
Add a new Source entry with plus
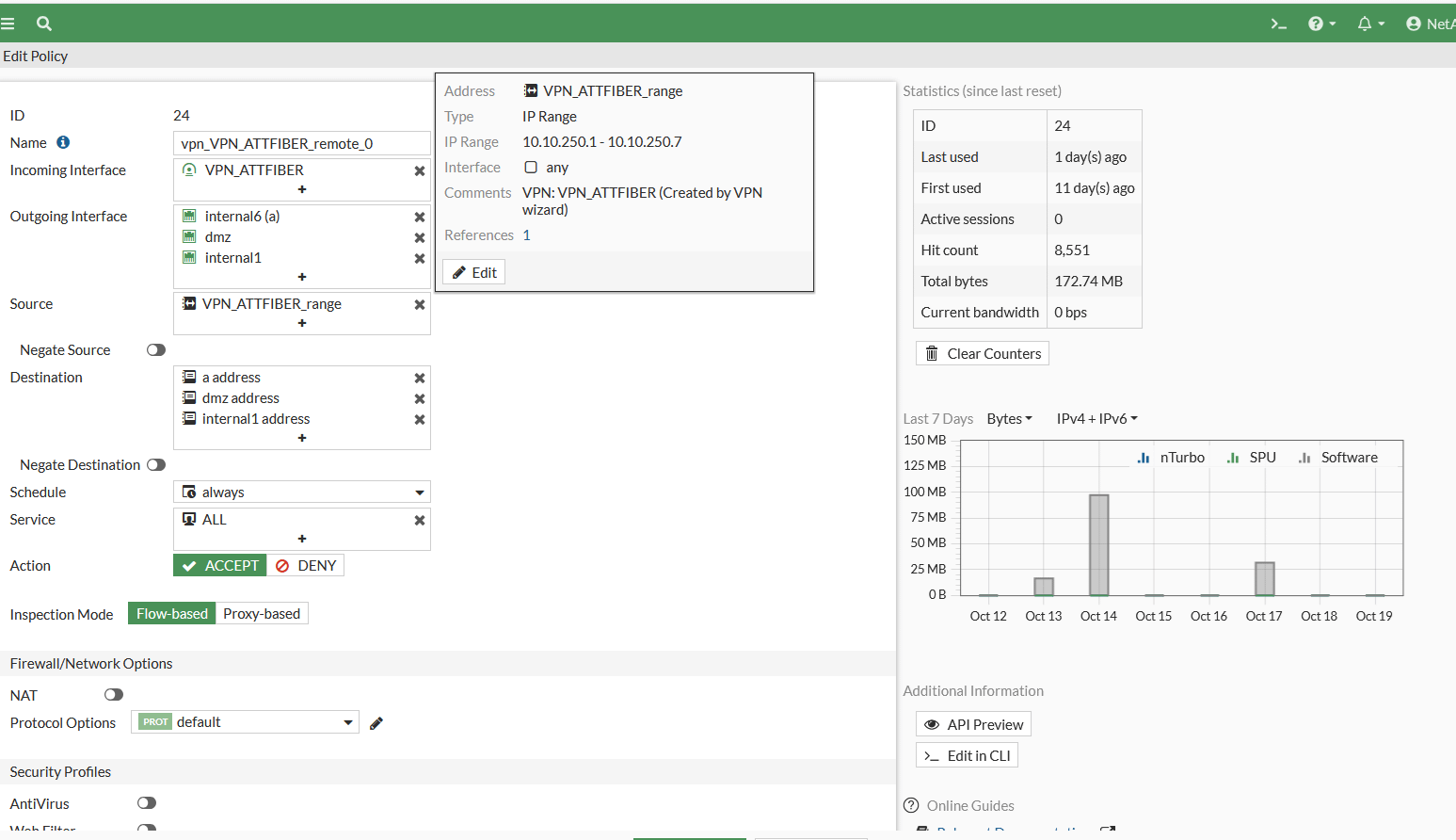coord(302,323)
